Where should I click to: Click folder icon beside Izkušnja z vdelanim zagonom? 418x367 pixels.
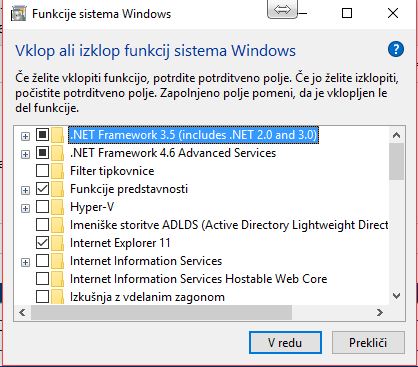coord(57,297)
